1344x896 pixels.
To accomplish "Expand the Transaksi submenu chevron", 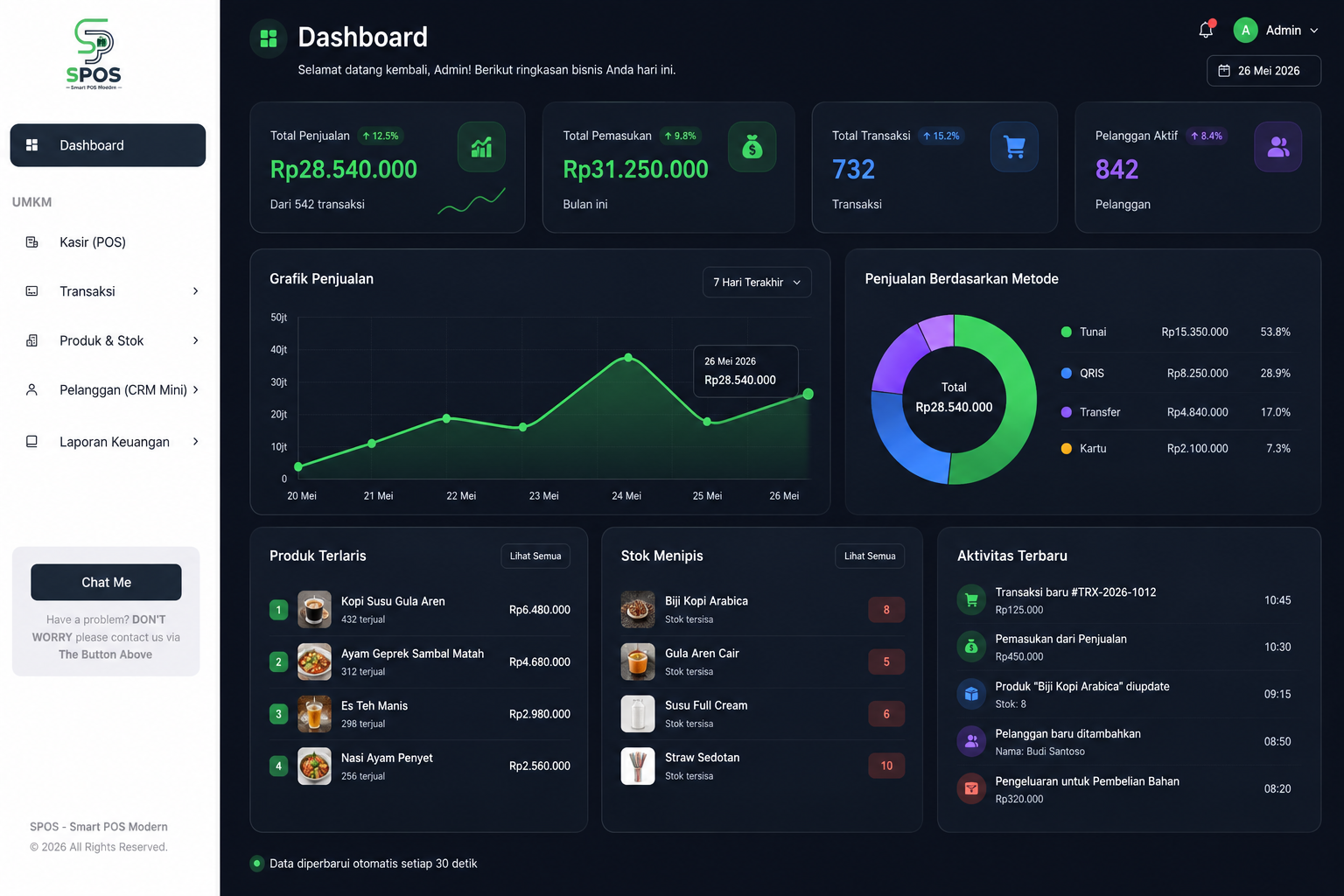I will click(x=195, y=291).
